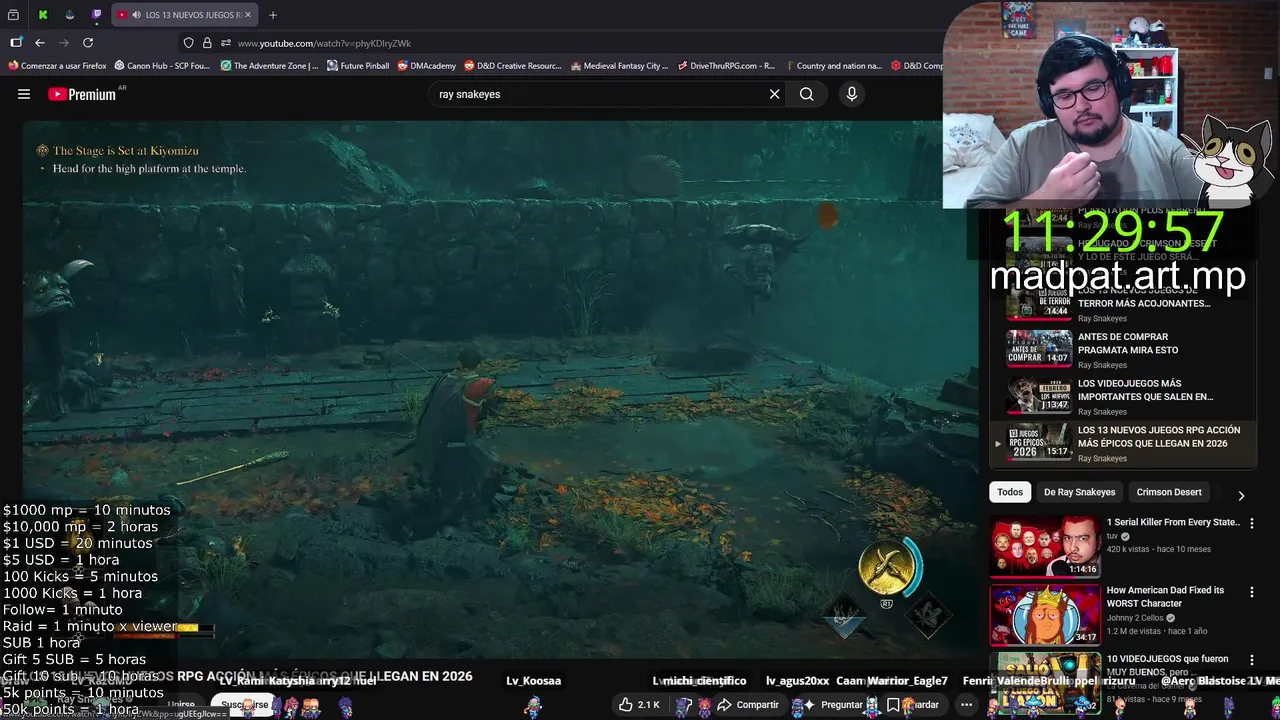Clear the YouTube search query
Image resolution: width=1280 pixels, height=720 pixels.
click(x=774, y=94)
